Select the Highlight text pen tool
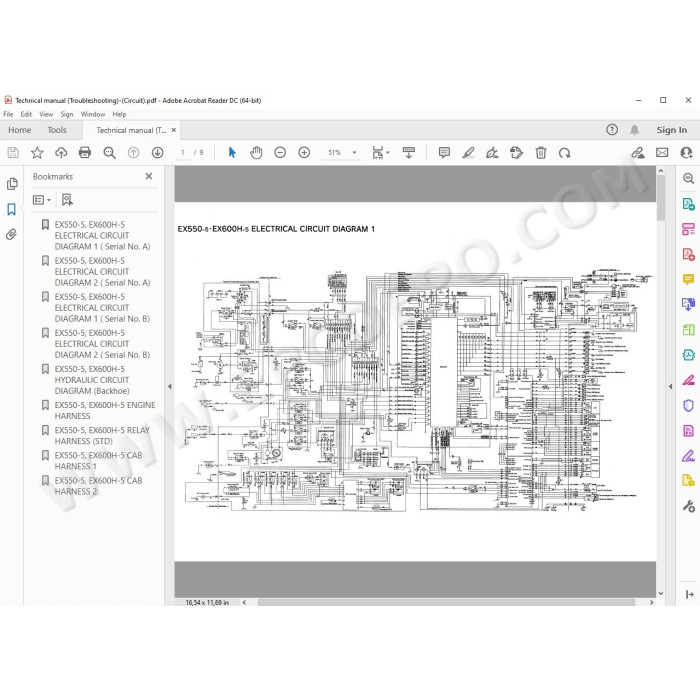Screen dimensions: 700x700 [x=468, y=153]
